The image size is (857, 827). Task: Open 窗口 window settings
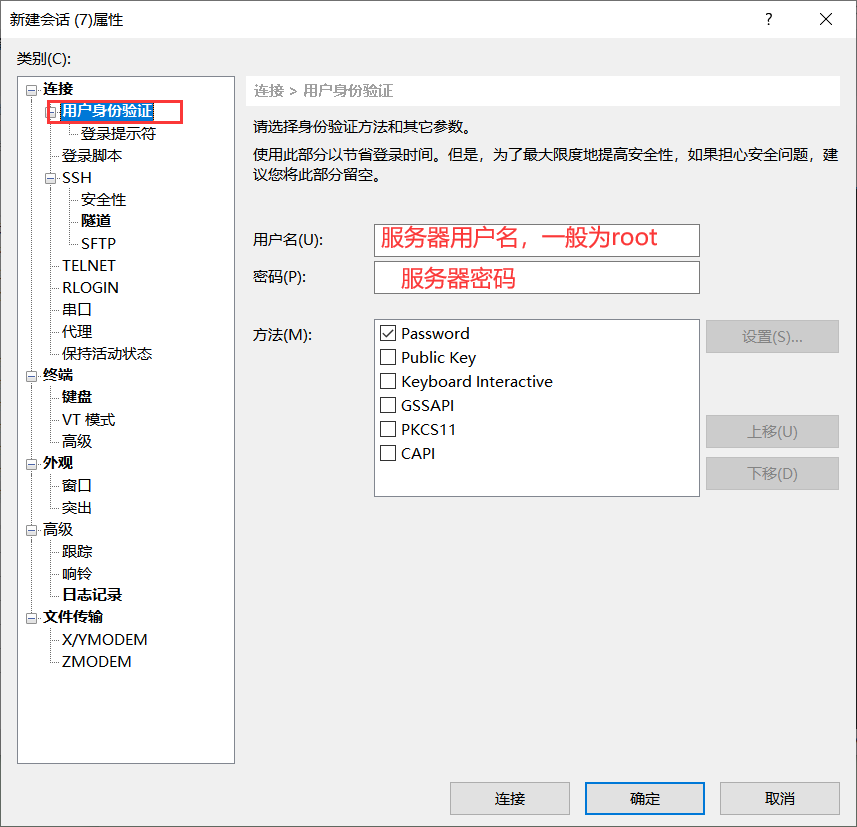[x=77, y=485]
